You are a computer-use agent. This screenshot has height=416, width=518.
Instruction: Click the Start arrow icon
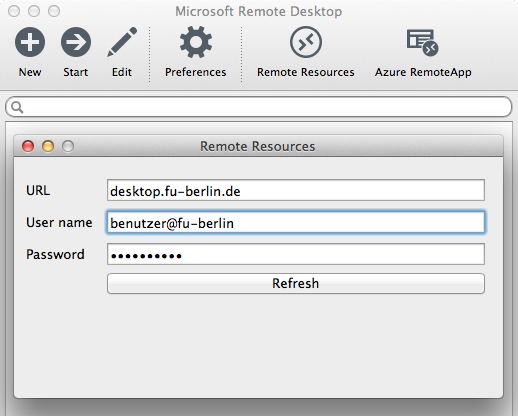76,42
